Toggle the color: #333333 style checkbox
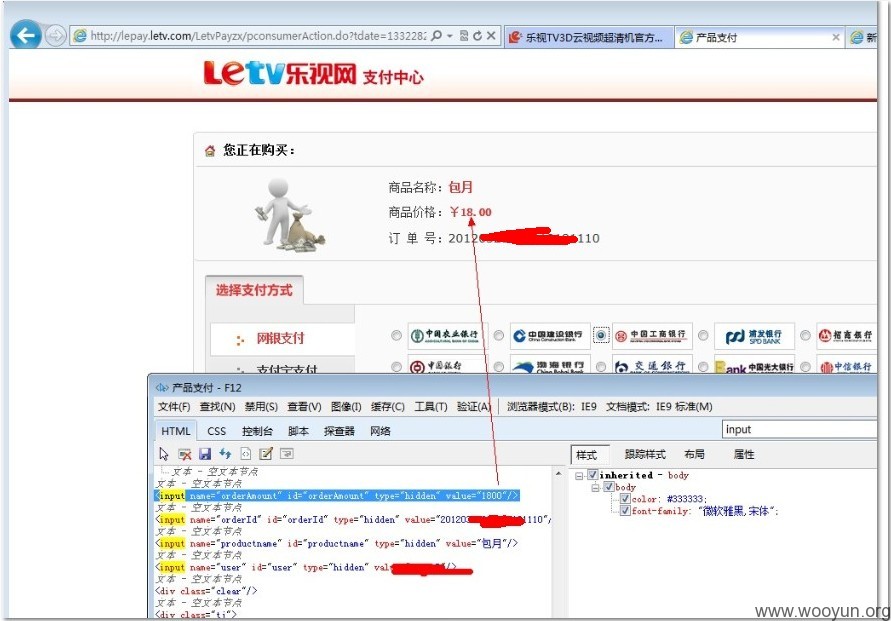The height and width of the screenshot is (621, 891). tap(625, 499)
